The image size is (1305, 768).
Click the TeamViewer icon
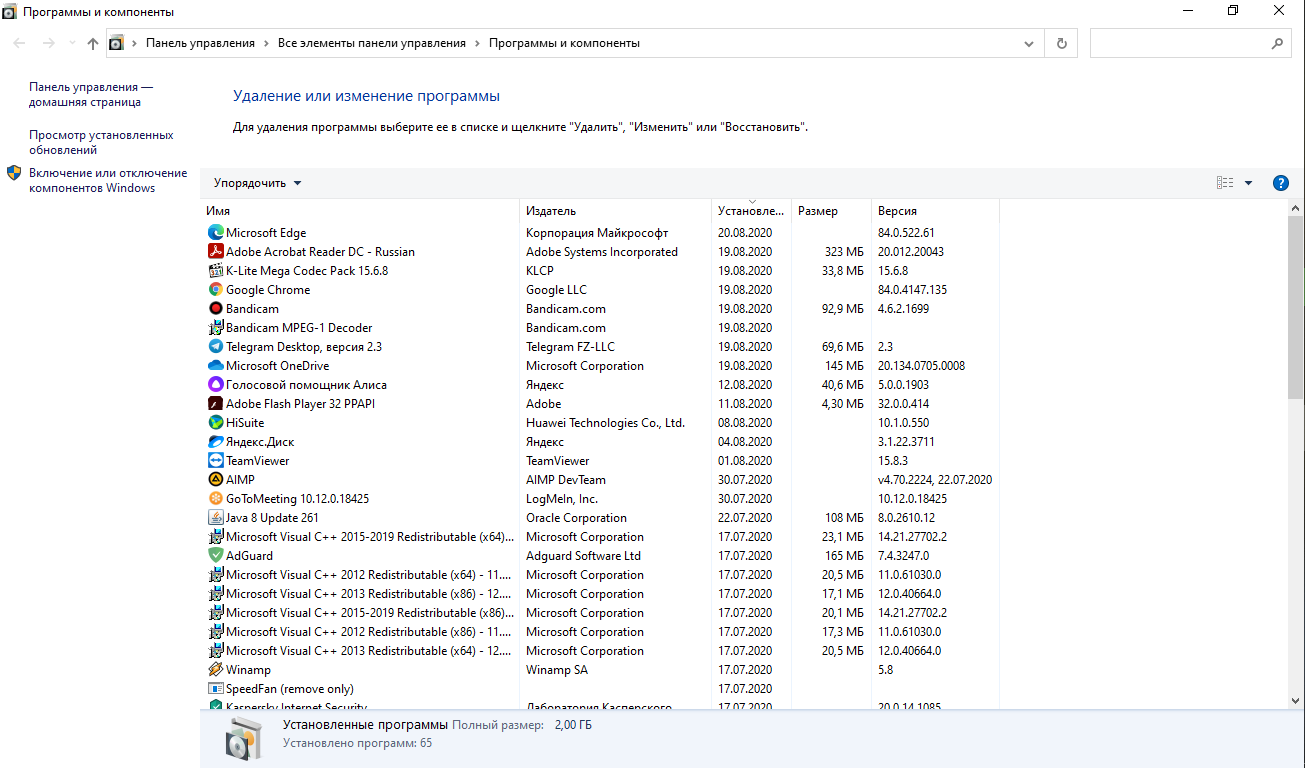click(215, 461)
